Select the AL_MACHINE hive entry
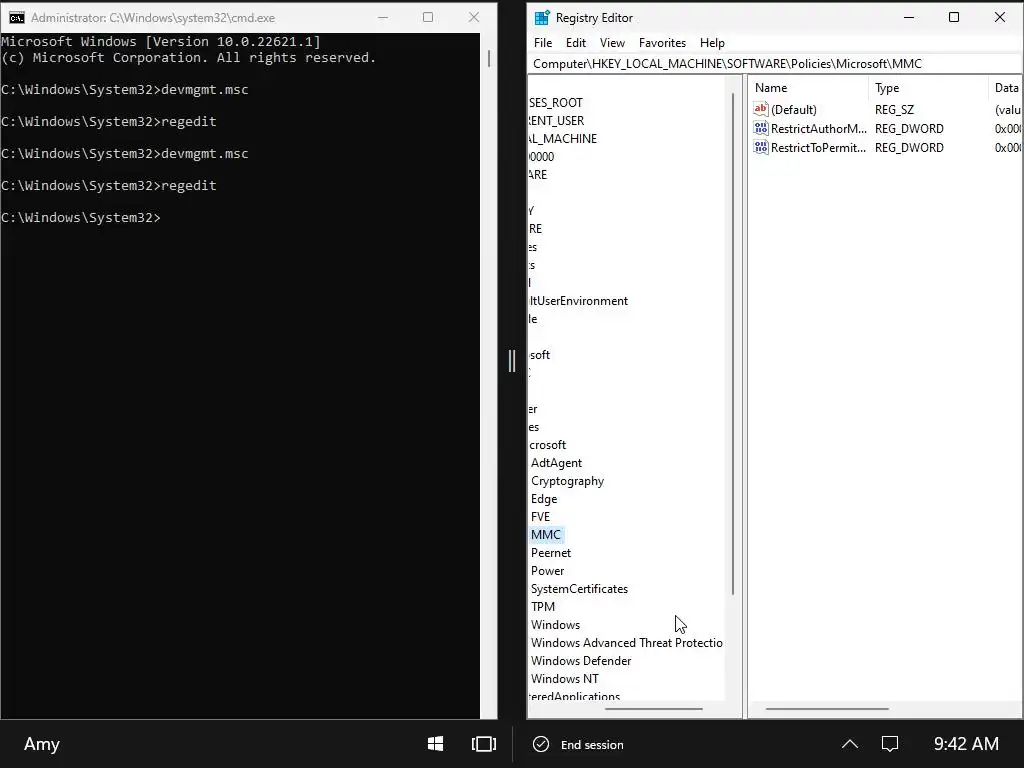This screenshot has width=1024, height=768. pyautogui.click(x=563, y=138)
